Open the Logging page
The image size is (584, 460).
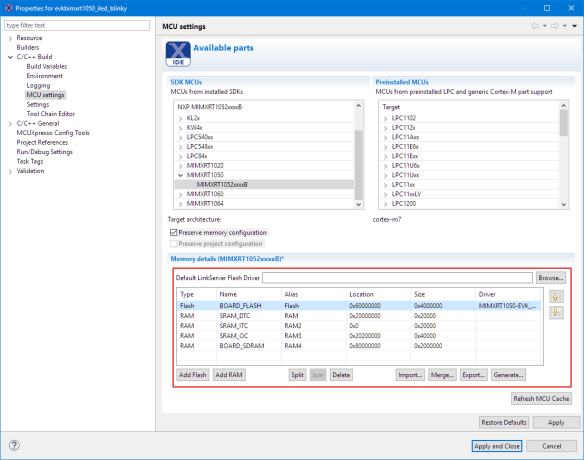(x=38, y=85)
